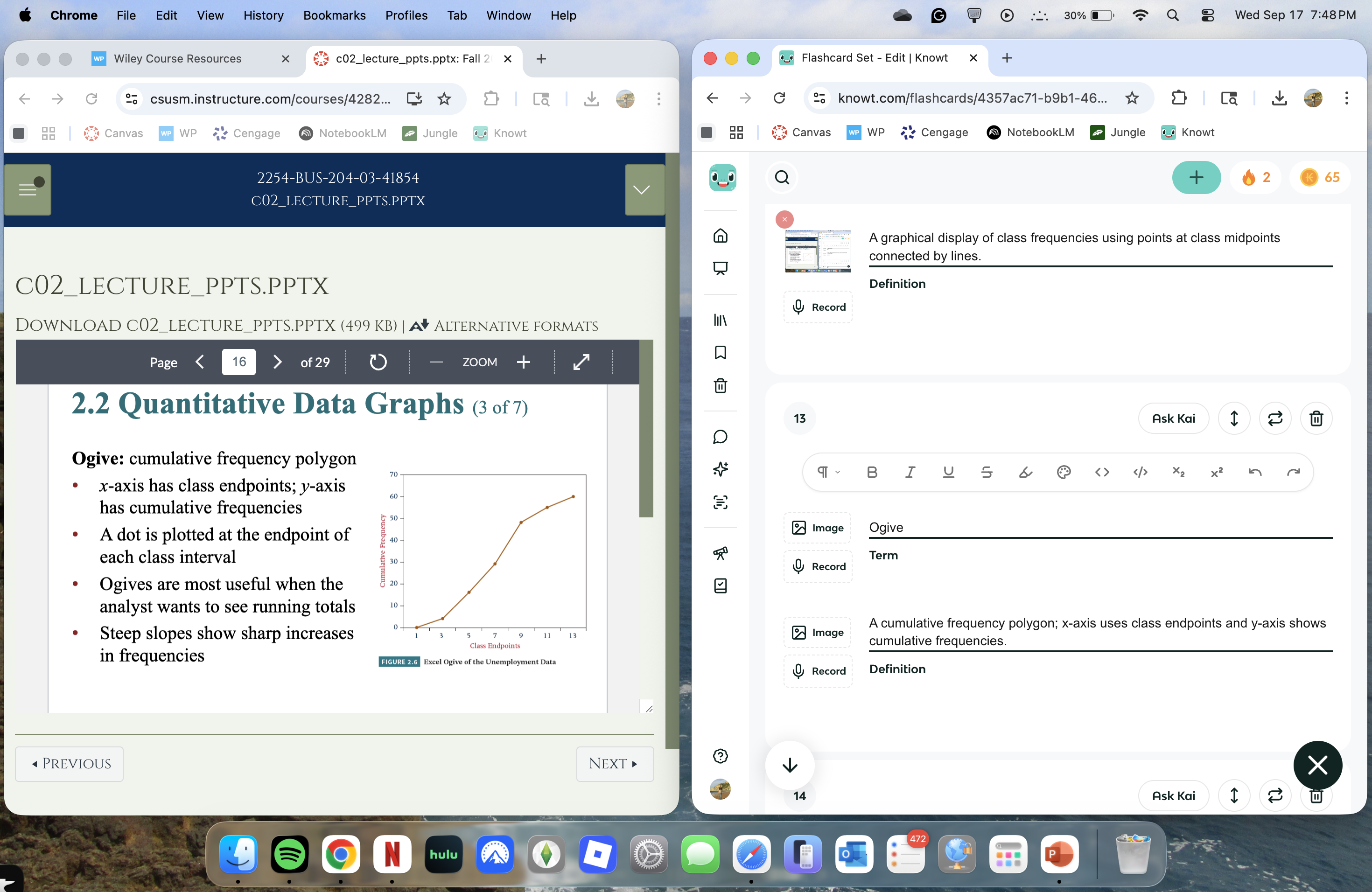The height and width of the screenshot is (892, 1372).
Task: Open the paragraph style dropdown
Action: tap(828, 473)
